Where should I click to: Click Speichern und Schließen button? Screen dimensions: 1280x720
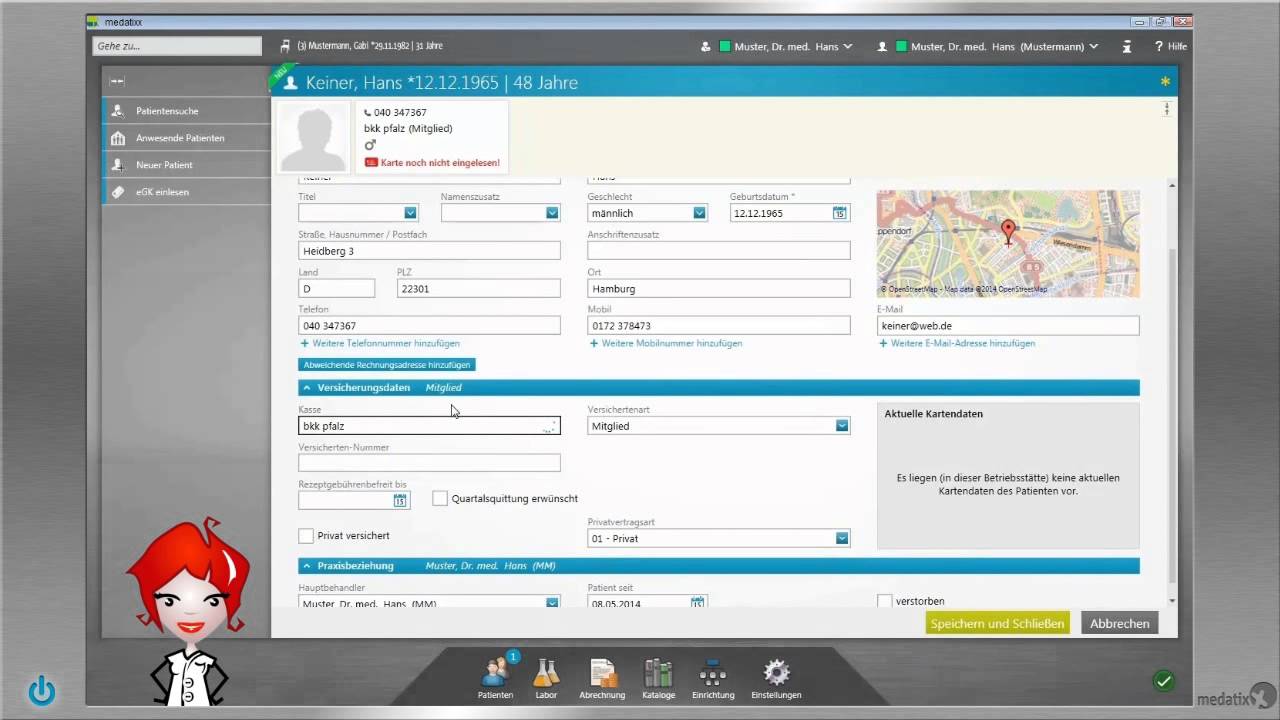click(997, 623)
